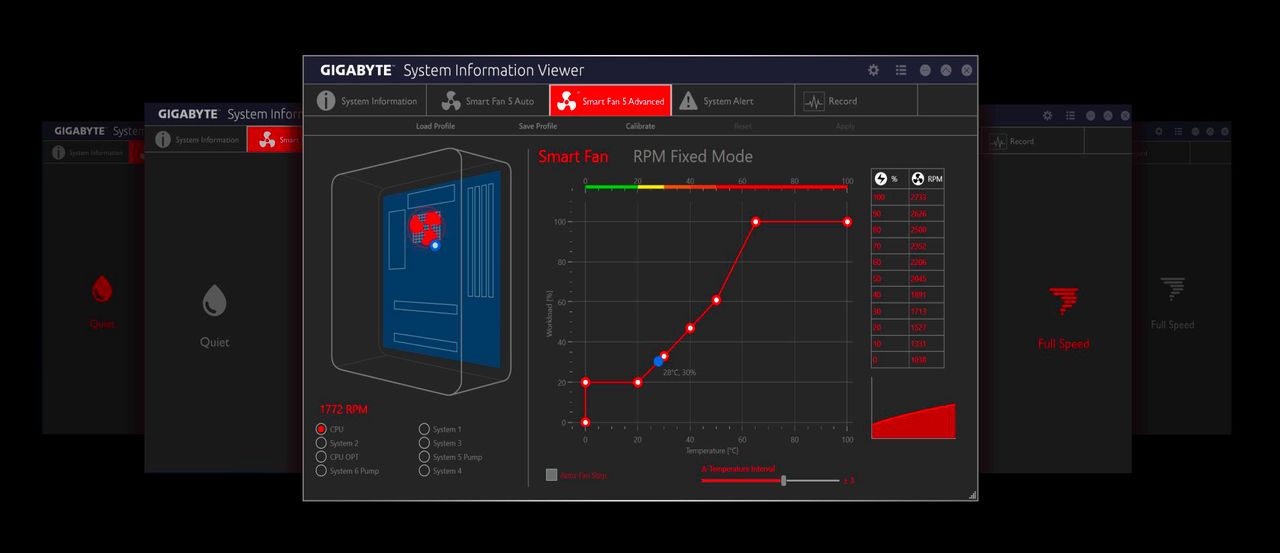Select the curve point at 50°C workload
The image size is (1280, 553).
click(x=716, y=300)
